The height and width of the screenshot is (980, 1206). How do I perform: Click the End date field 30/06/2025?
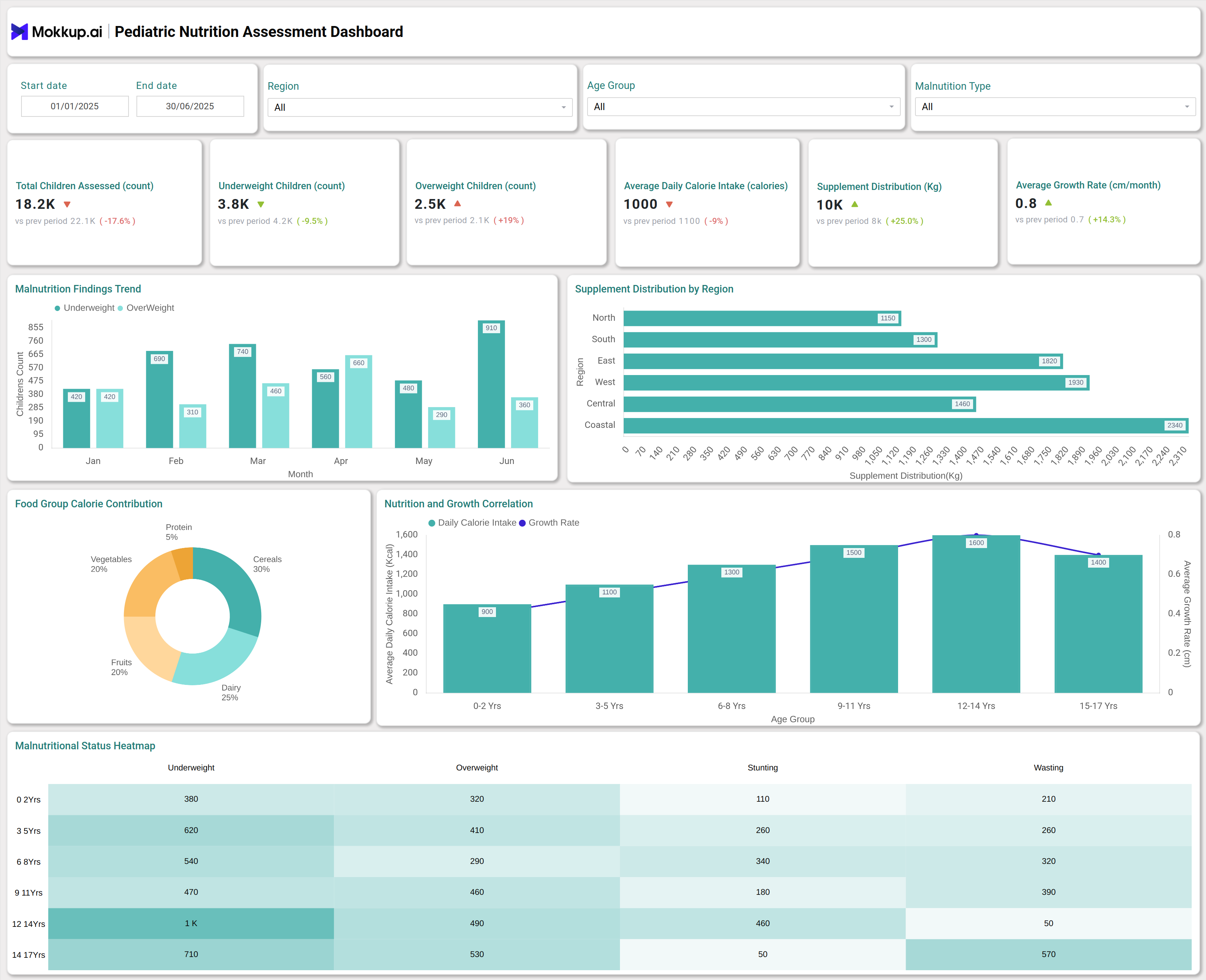(190, 106)
